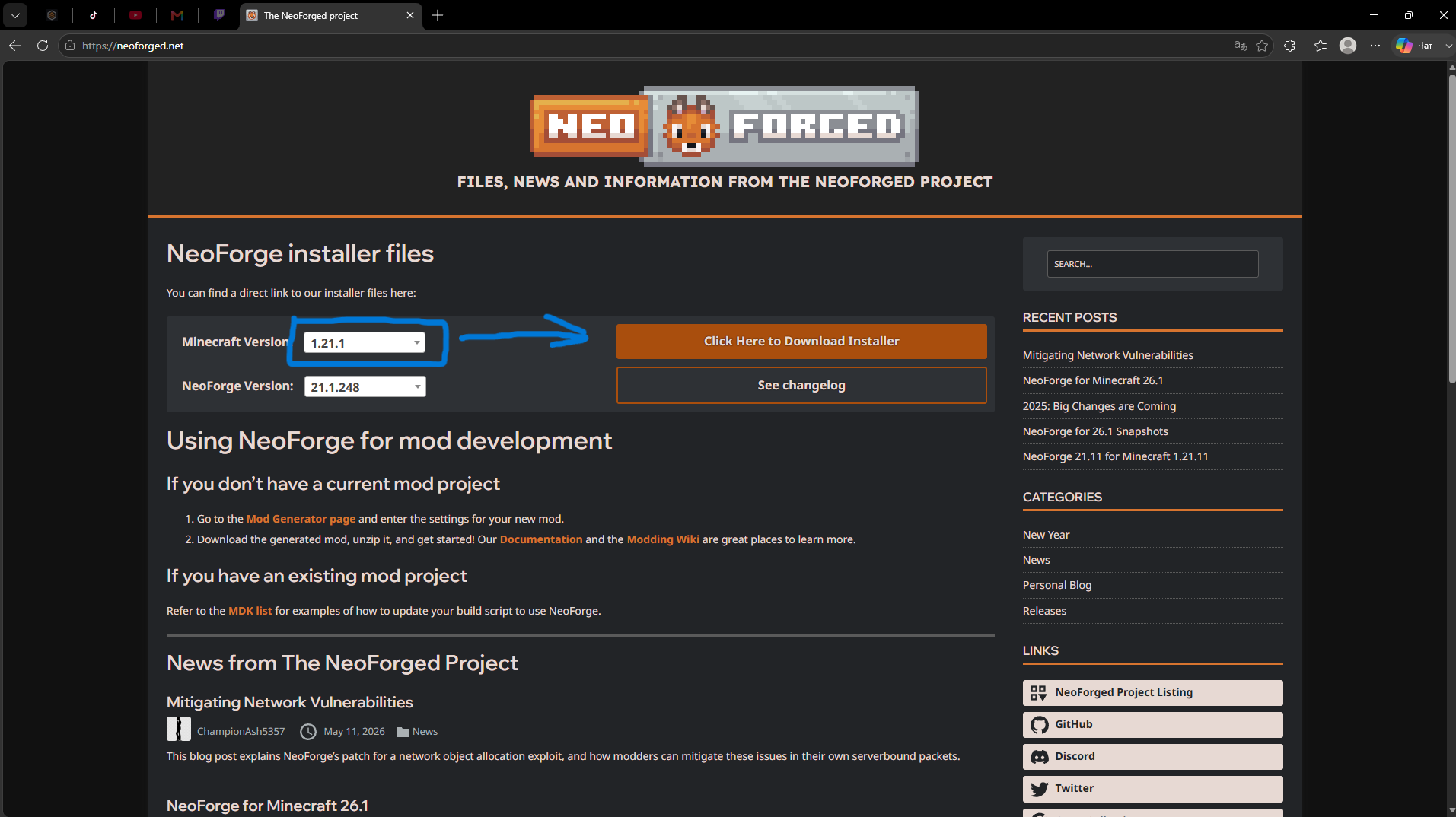
Task: View site information lock icon
Action: coord(70,46)
